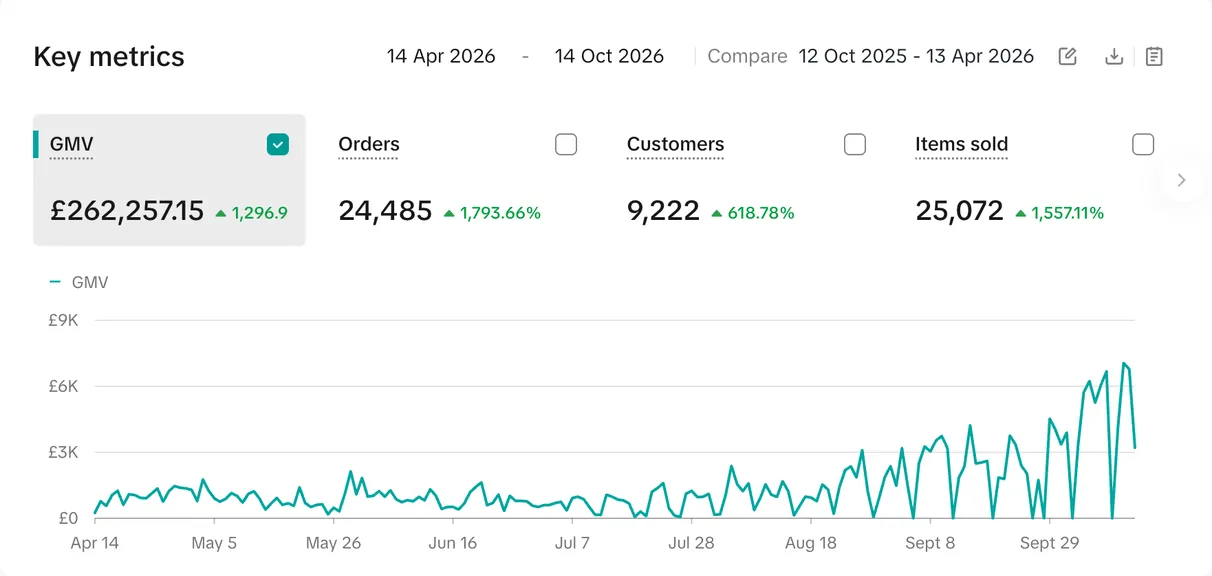Select the £262,257.15 GMV value
Viewport: 1212px width, 576px height.
pyautogui.click(x=127, y=211)
